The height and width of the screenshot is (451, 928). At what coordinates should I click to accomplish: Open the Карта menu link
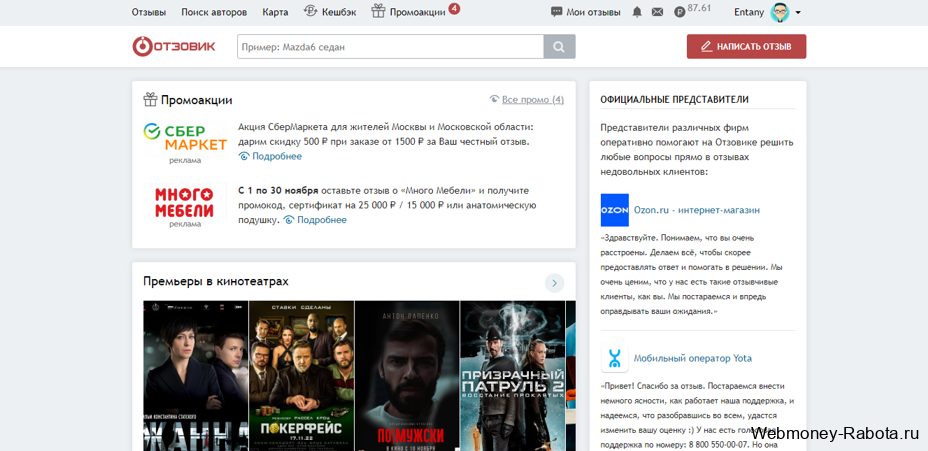click(275, 12)
